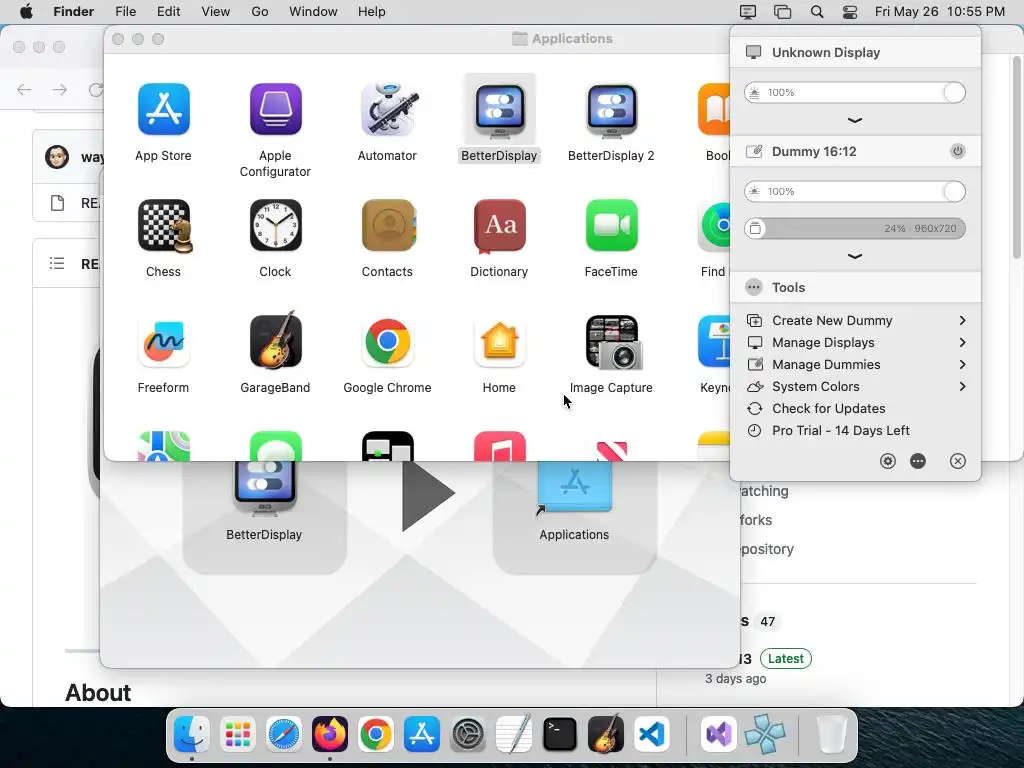Open the View menu
The image size is (1024, 768).
[216, 12]
